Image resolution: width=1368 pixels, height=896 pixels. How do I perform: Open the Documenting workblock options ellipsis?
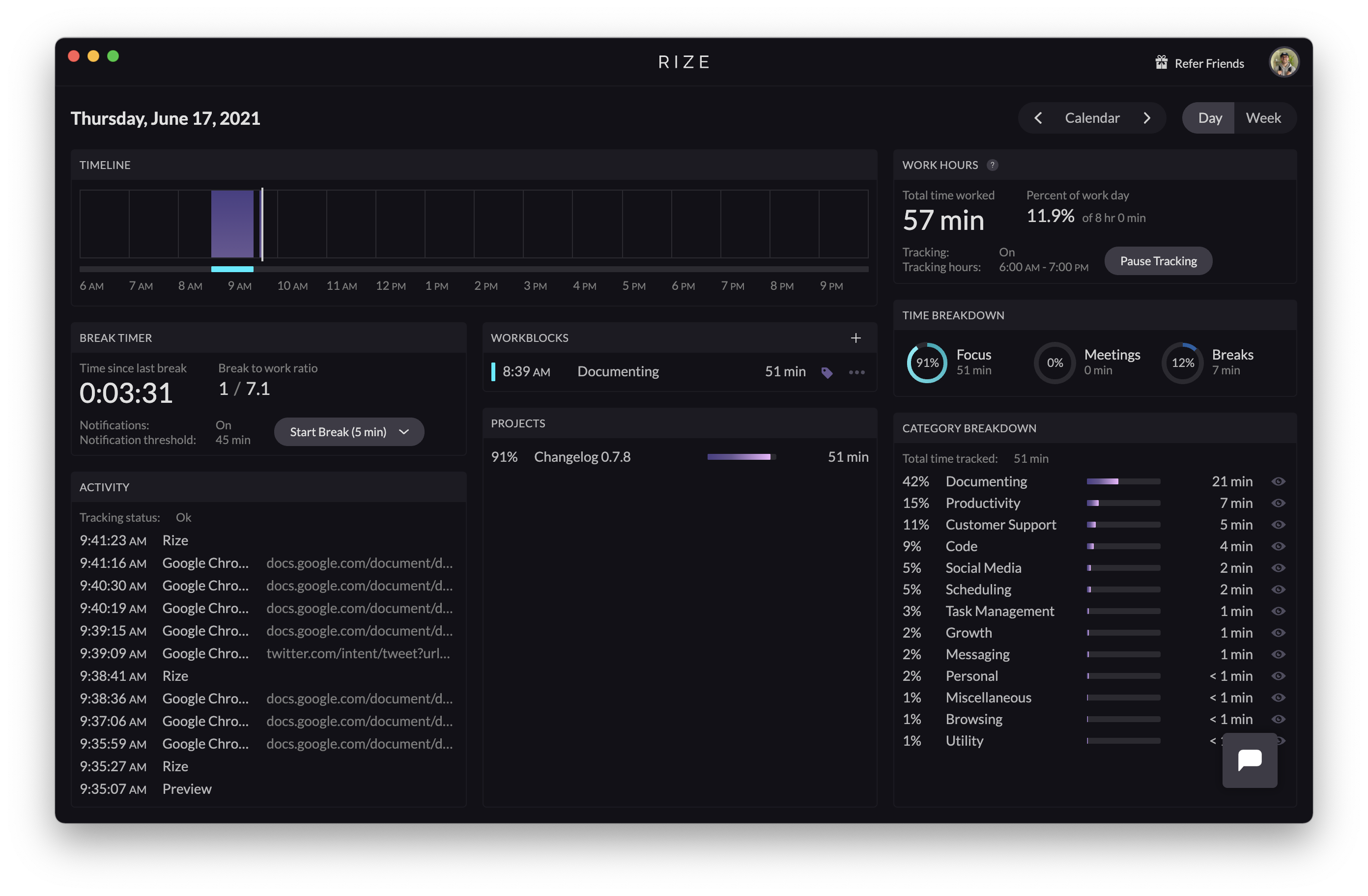coord(856,372)
